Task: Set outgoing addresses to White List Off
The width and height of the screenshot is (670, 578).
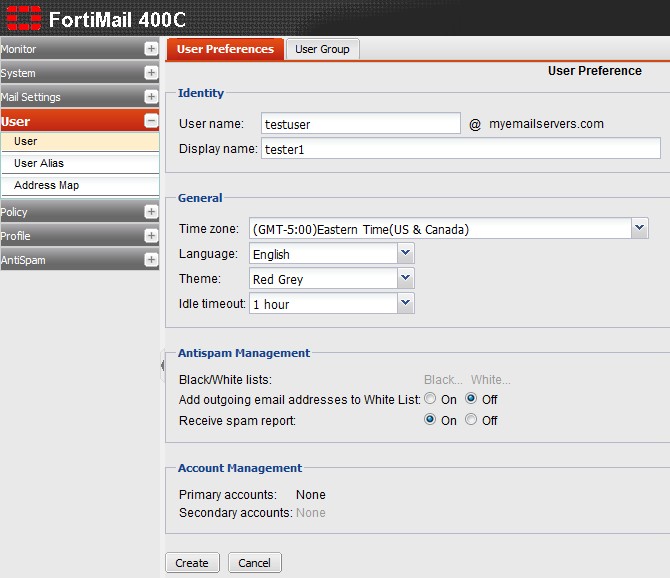Action: [471, 399]
